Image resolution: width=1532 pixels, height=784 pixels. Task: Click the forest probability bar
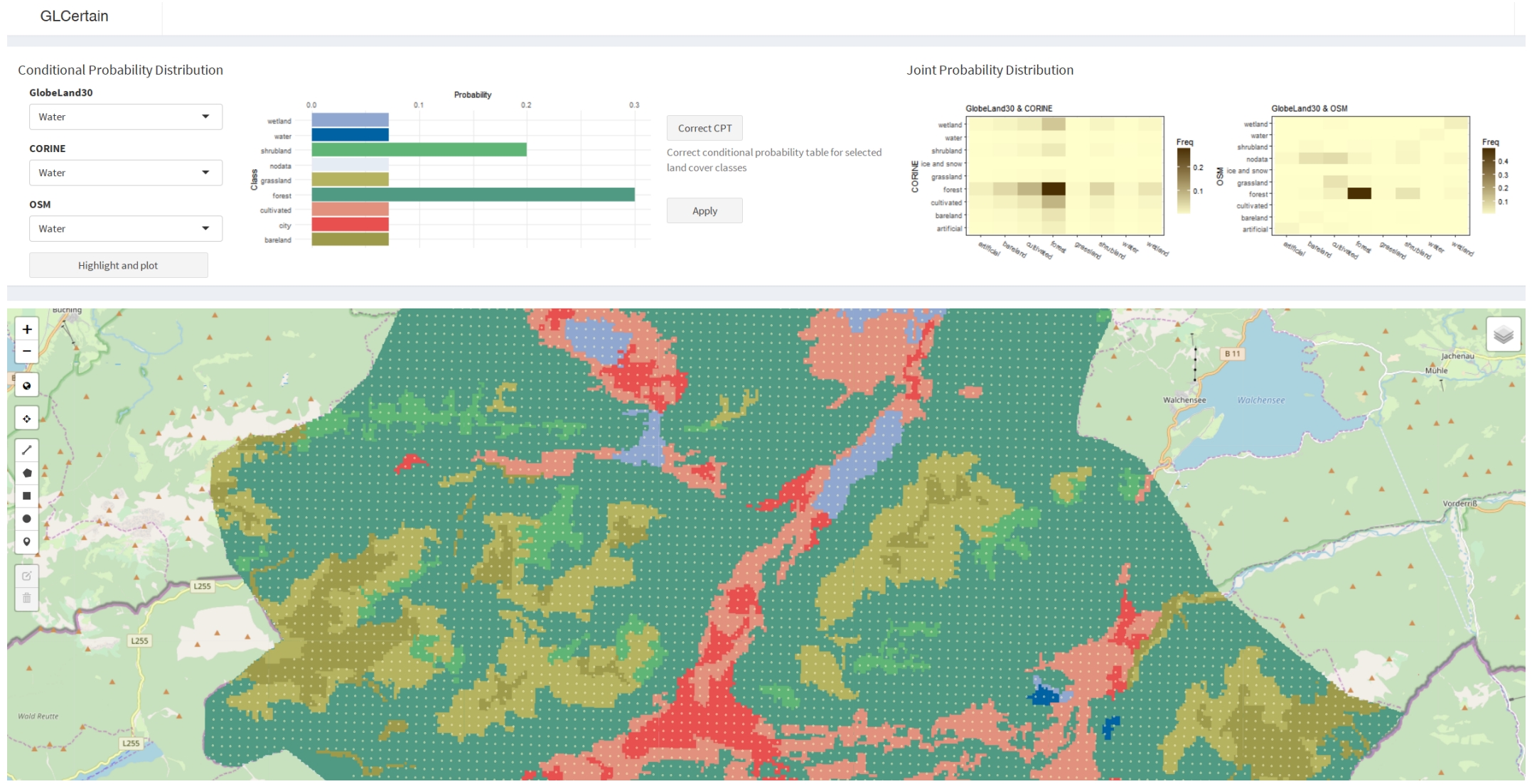[x=473, y=195]
